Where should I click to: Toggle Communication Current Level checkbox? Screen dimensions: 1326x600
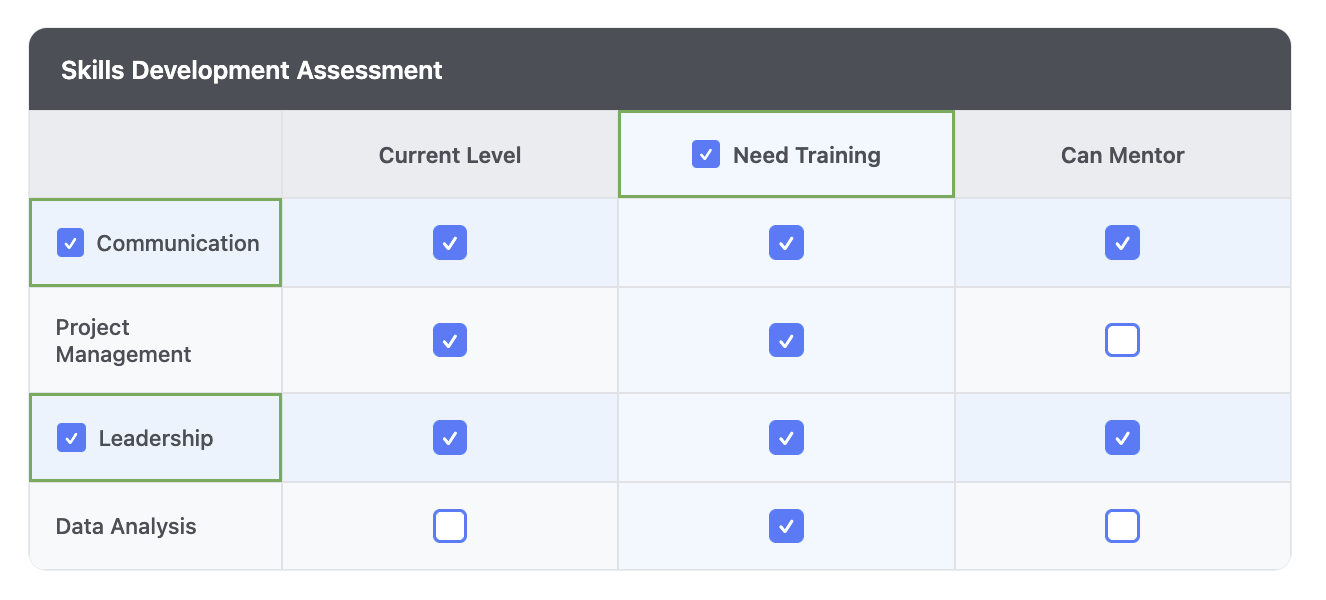click(x=450, y=243)
